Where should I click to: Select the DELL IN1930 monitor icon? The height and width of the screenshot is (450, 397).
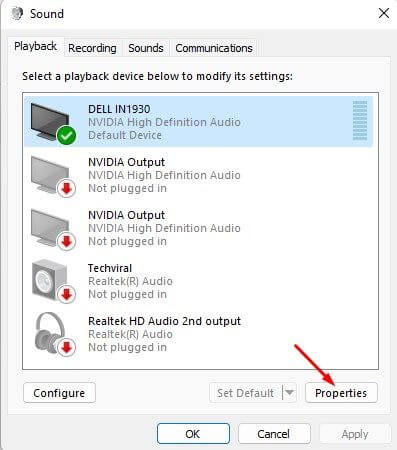point(50,122)
